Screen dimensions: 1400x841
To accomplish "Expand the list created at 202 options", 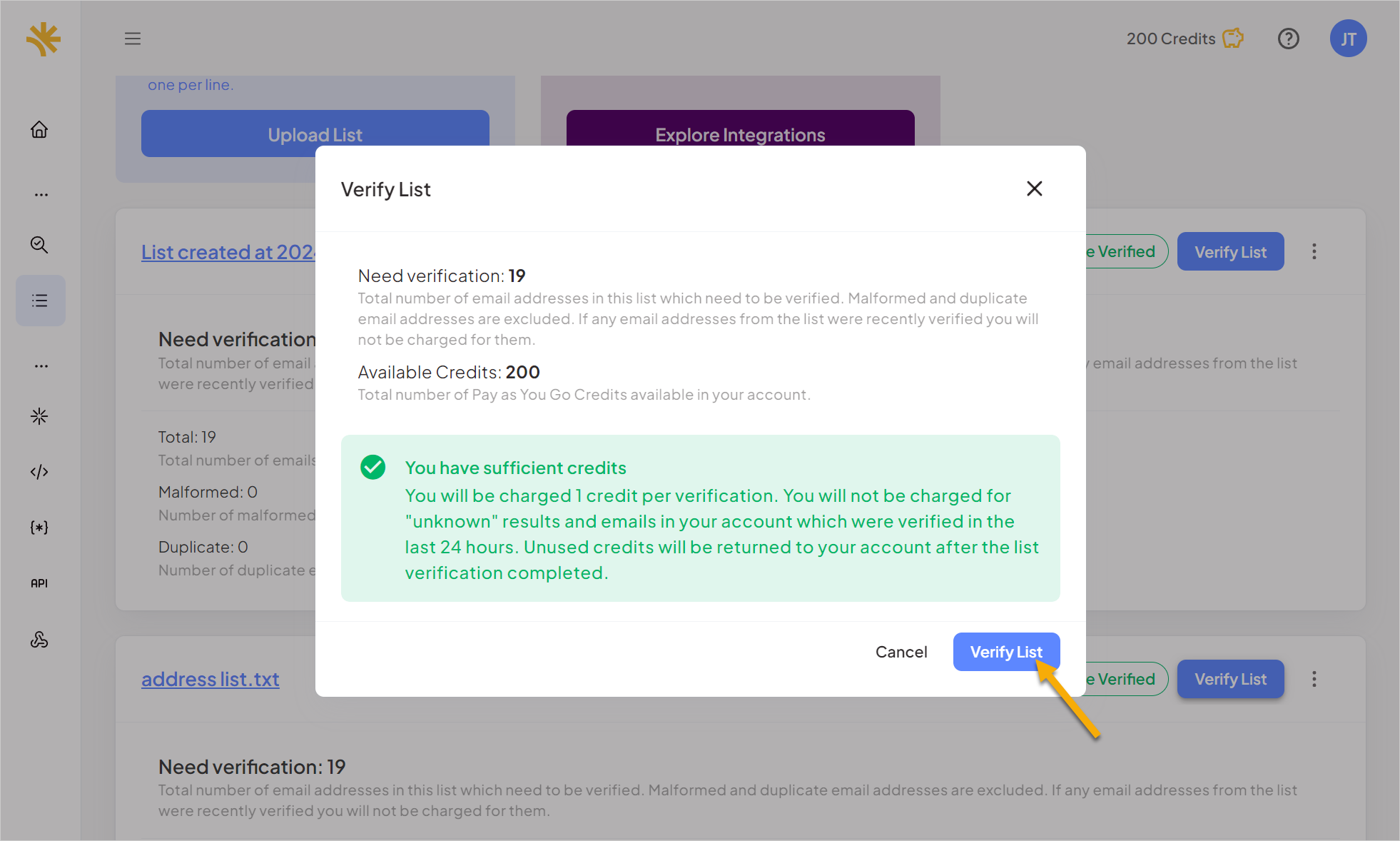I will point(1314,251).
